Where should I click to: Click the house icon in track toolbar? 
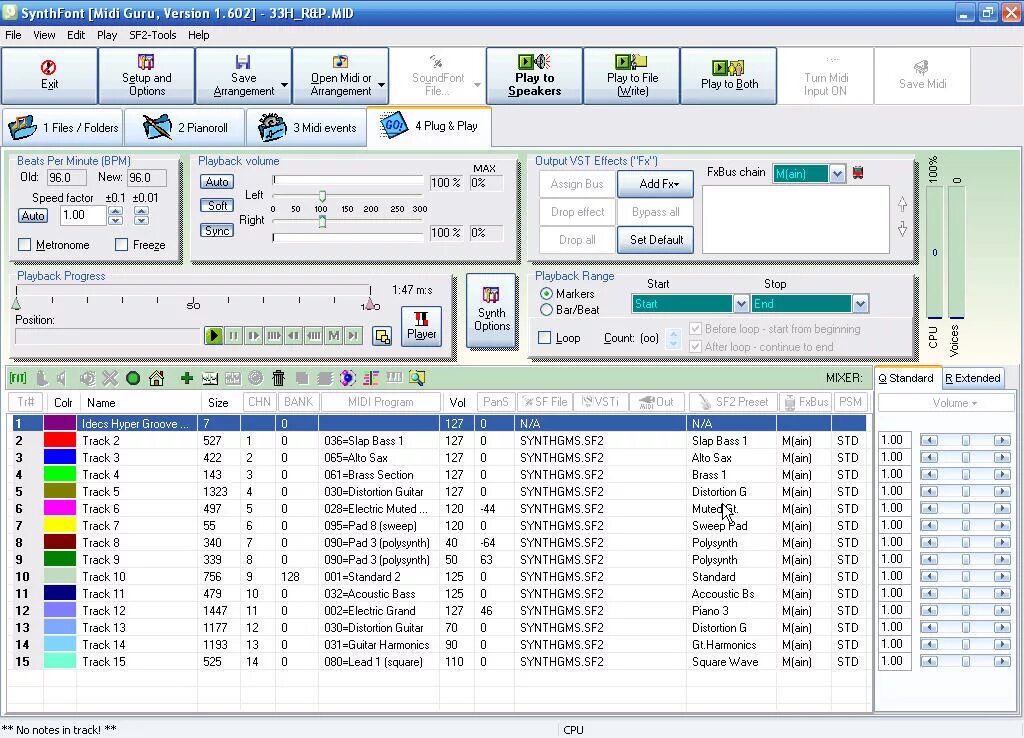(x=156, y=378)
